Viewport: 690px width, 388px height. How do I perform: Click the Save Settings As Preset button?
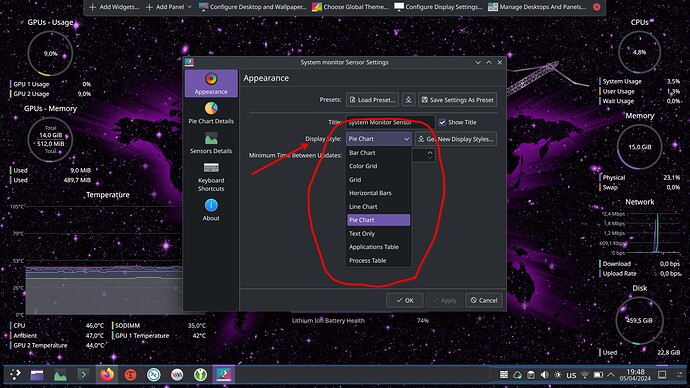click(458, 100)
